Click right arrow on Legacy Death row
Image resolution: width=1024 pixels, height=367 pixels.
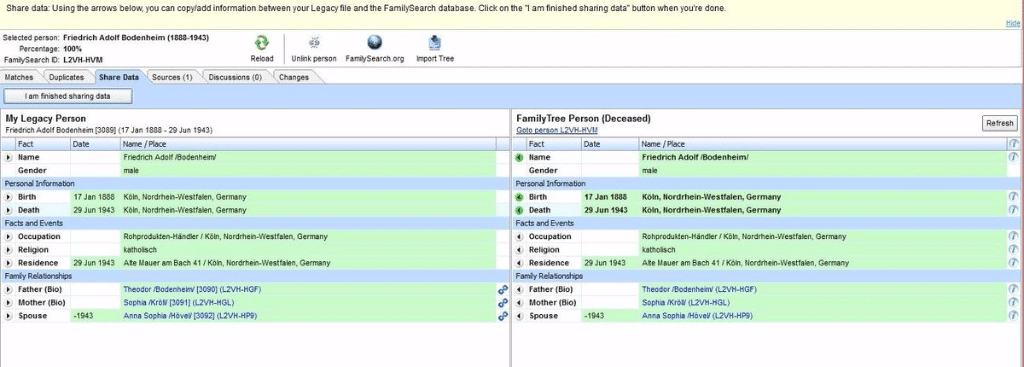pos(8,210)
